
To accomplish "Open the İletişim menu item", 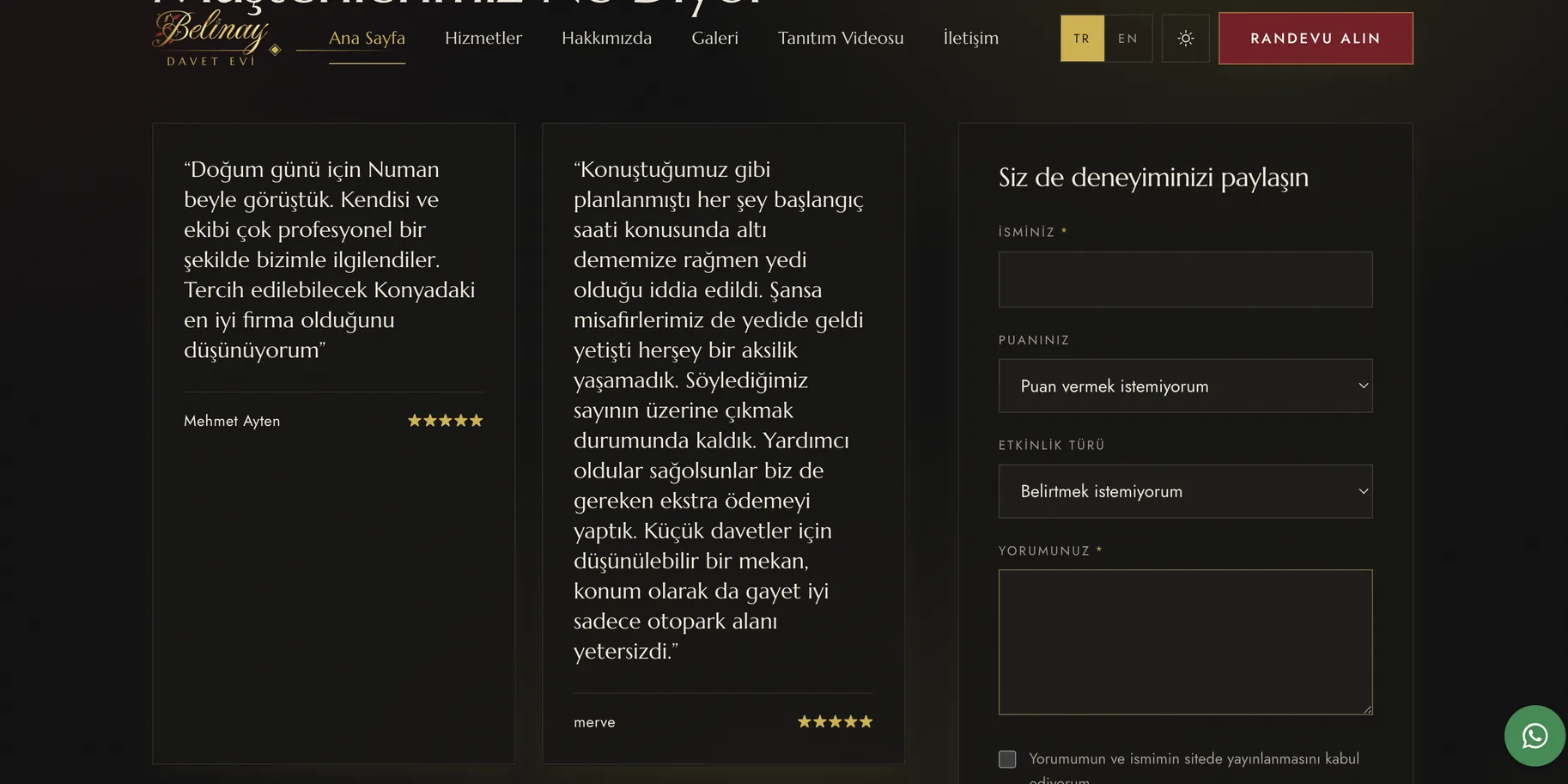I will point(970,38).
